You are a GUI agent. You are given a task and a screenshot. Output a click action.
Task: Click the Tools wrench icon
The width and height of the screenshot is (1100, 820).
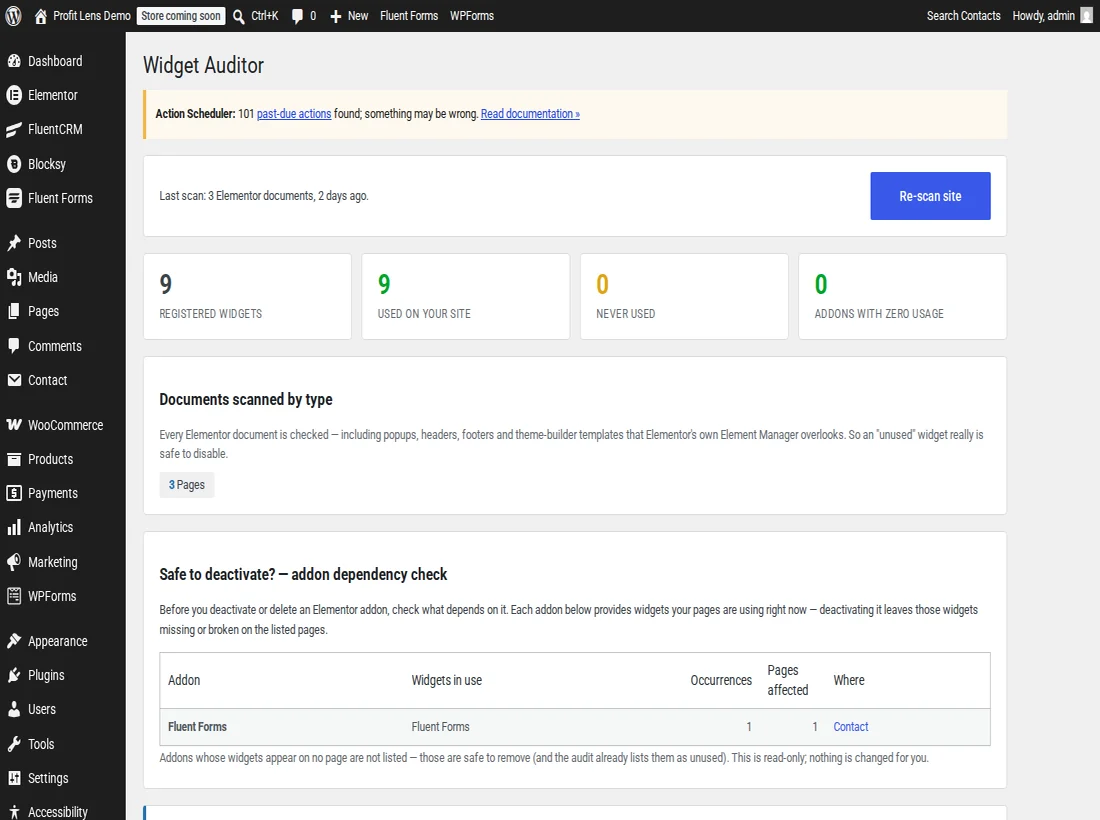pos(14,744)
